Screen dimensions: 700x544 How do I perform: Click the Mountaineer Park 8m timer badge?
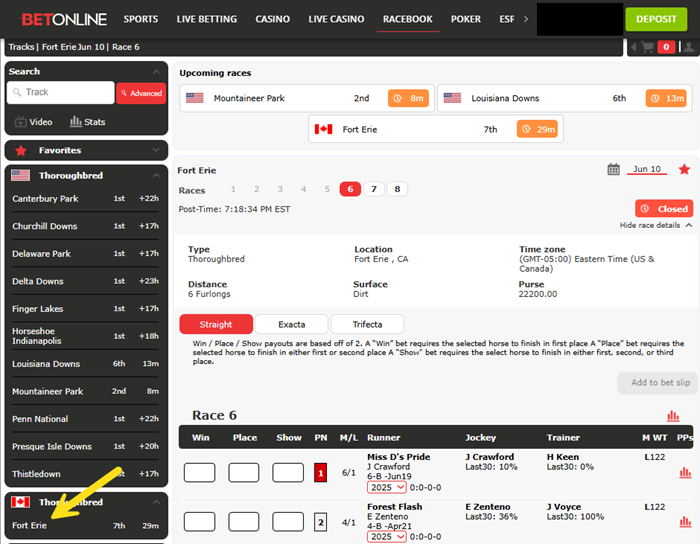408,98
